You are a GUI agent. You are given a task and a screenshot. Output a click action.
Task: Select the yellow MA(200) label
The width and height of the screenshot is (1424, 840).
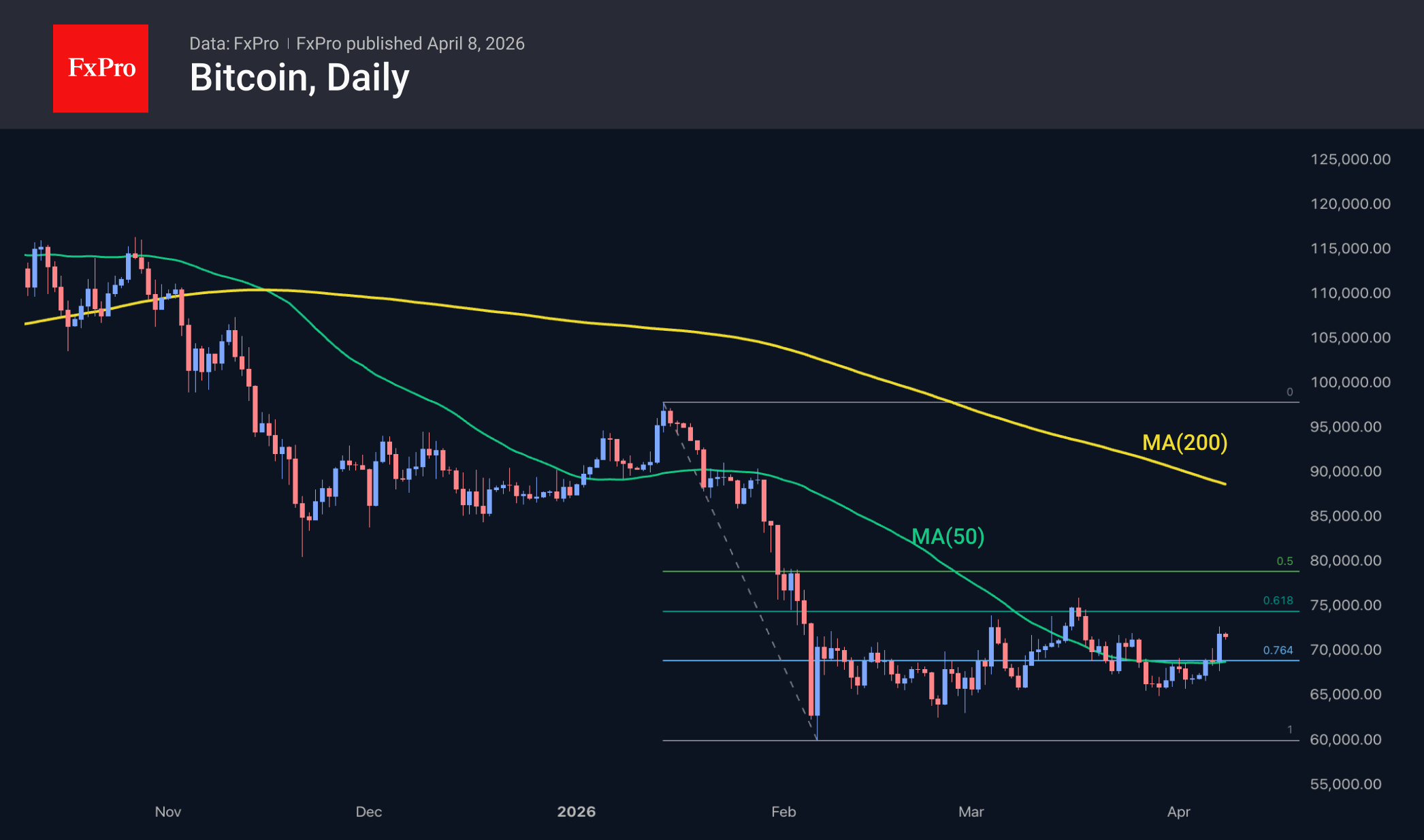[1184, 442]
